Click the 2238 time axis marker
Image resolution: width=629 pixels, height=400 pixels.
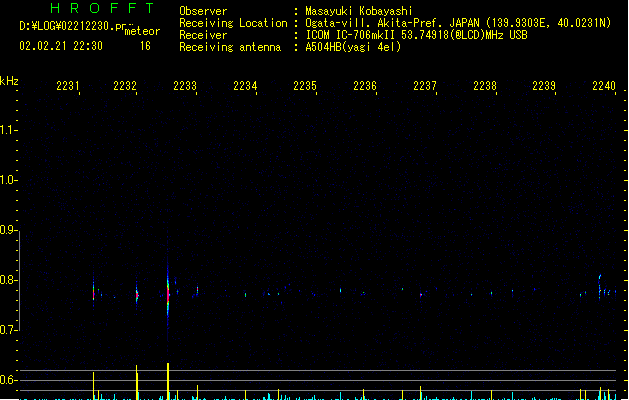click(485, 86)
